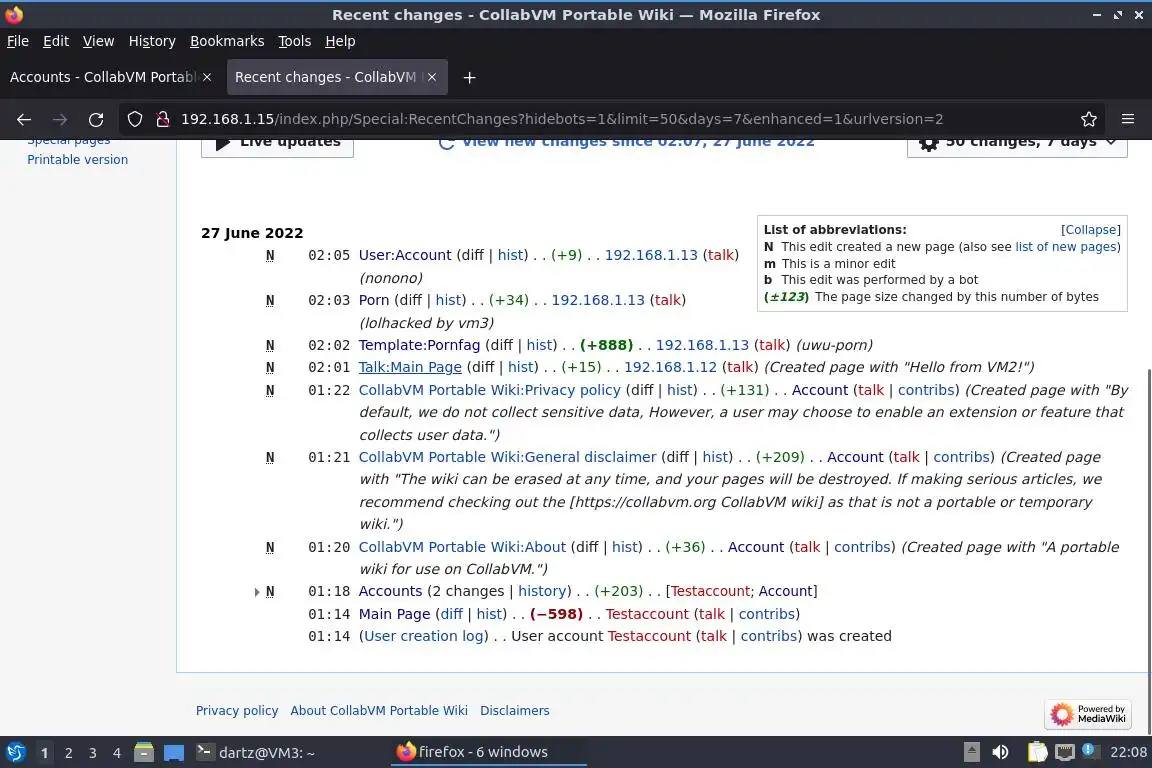The height and width of the screenshot is (768, 1152).
Task: Open the tracking protection shield icon
Action: [134, 119]
